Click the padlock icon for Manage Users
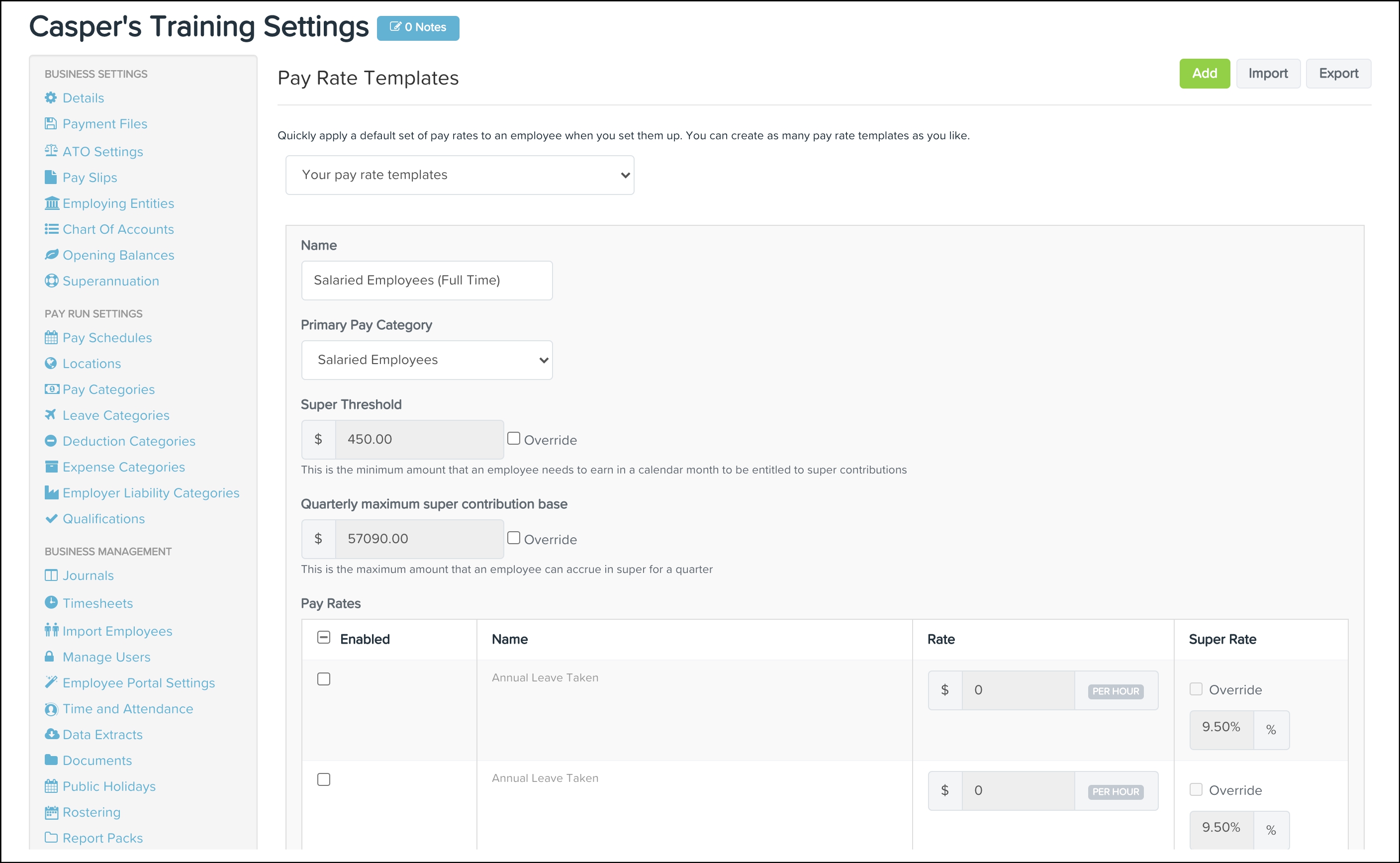 click(50, 657)
